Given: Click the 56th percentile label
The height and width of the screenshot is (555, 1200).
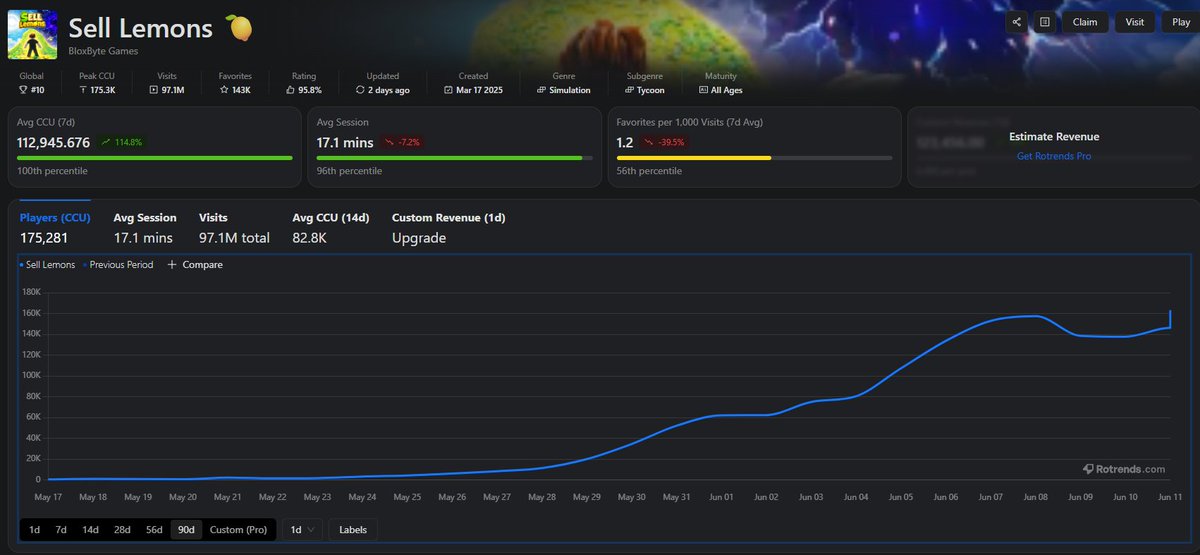Looking at the screenshot, I should pyautogui.click(x=649, y=172).
